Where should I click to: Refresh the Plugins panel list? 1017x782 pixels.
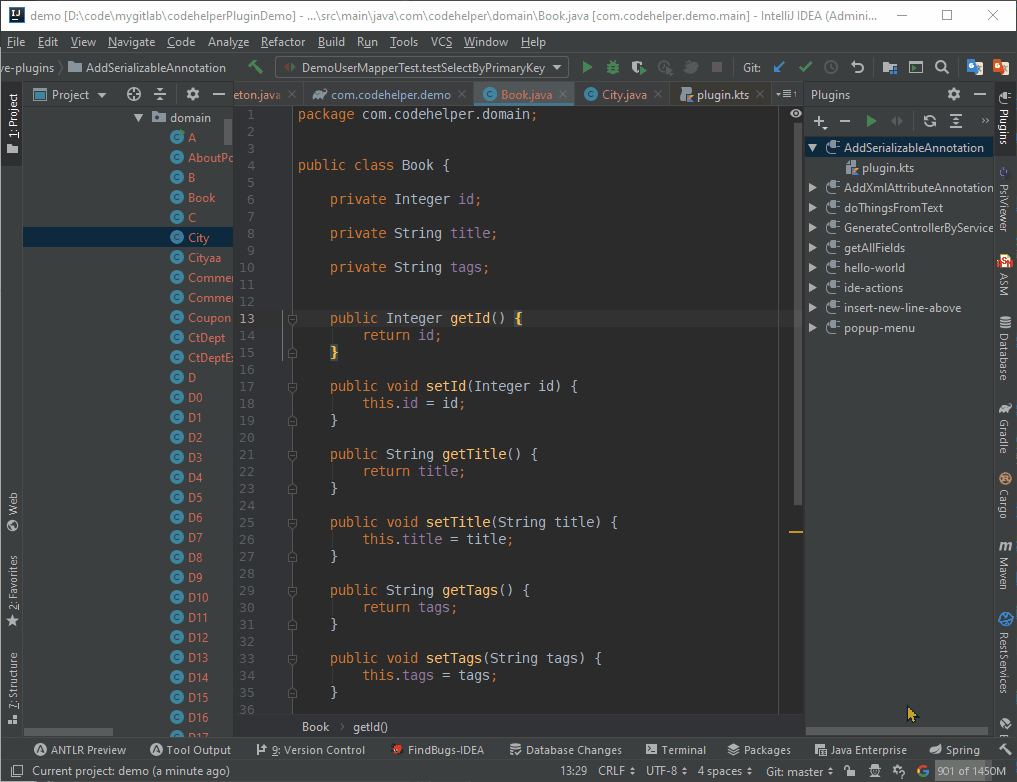tap(929, 121)
